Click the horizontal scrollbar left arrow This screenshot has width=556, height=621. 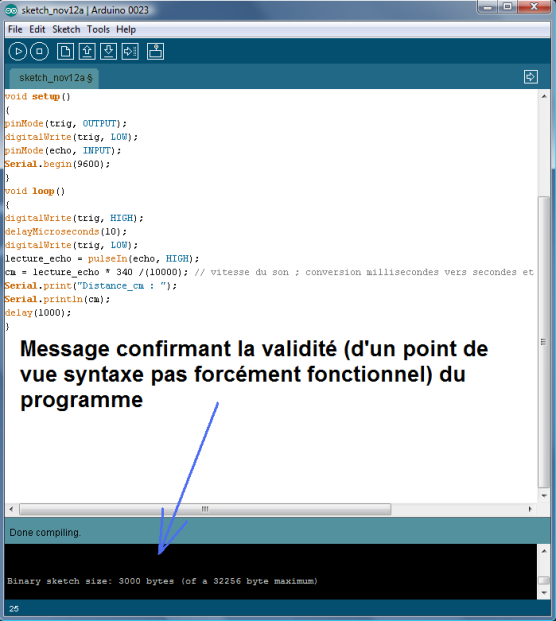coord(11,509)
